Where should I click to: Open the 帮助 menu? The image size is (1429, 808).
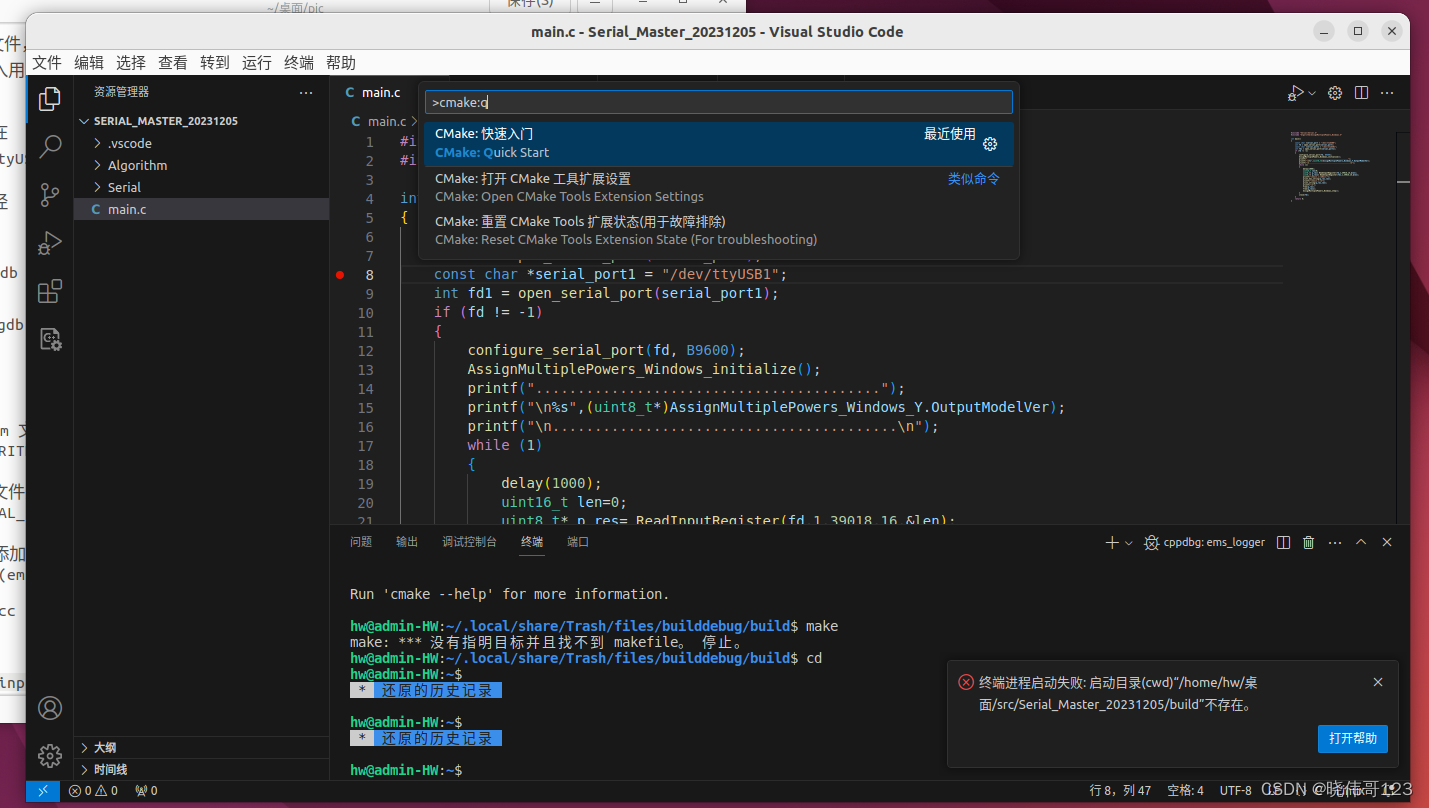(341, 62)
